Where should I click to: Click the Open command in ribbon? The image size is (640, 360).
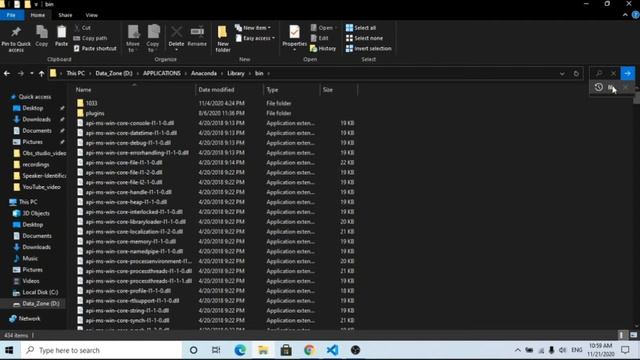322,28
